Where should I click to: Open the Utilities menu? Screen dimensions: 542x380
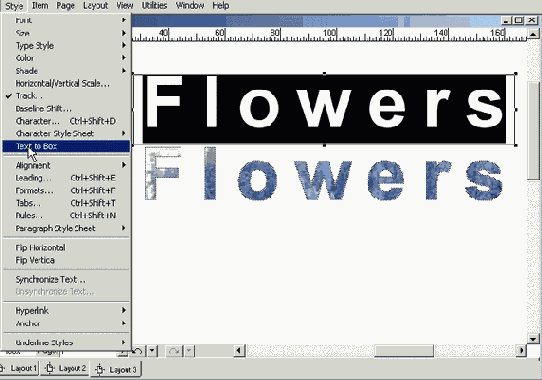pos(155,6)
